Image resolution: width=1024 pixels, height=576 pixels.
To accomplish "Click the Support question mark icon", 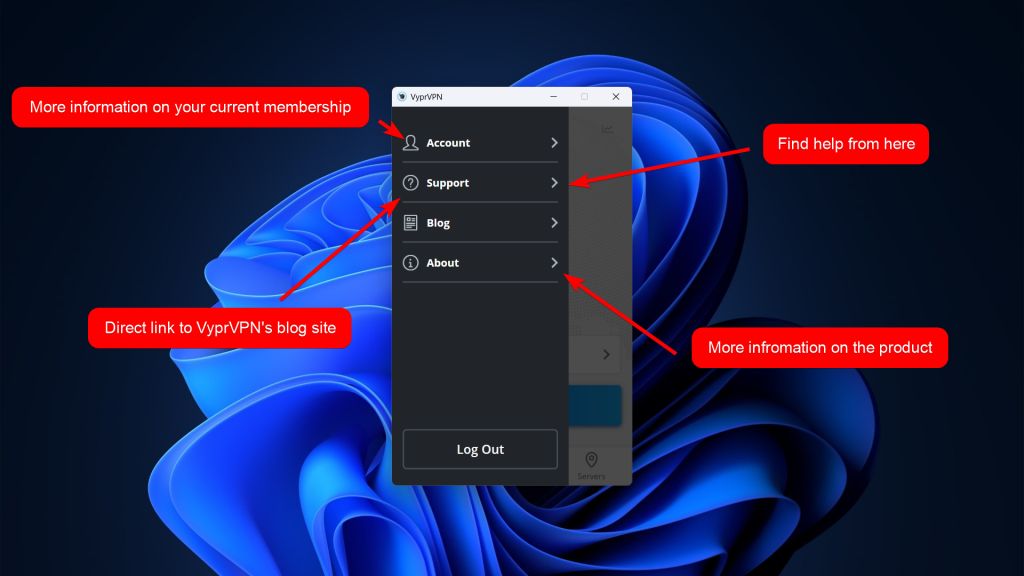I will click(x=410, y=183).
